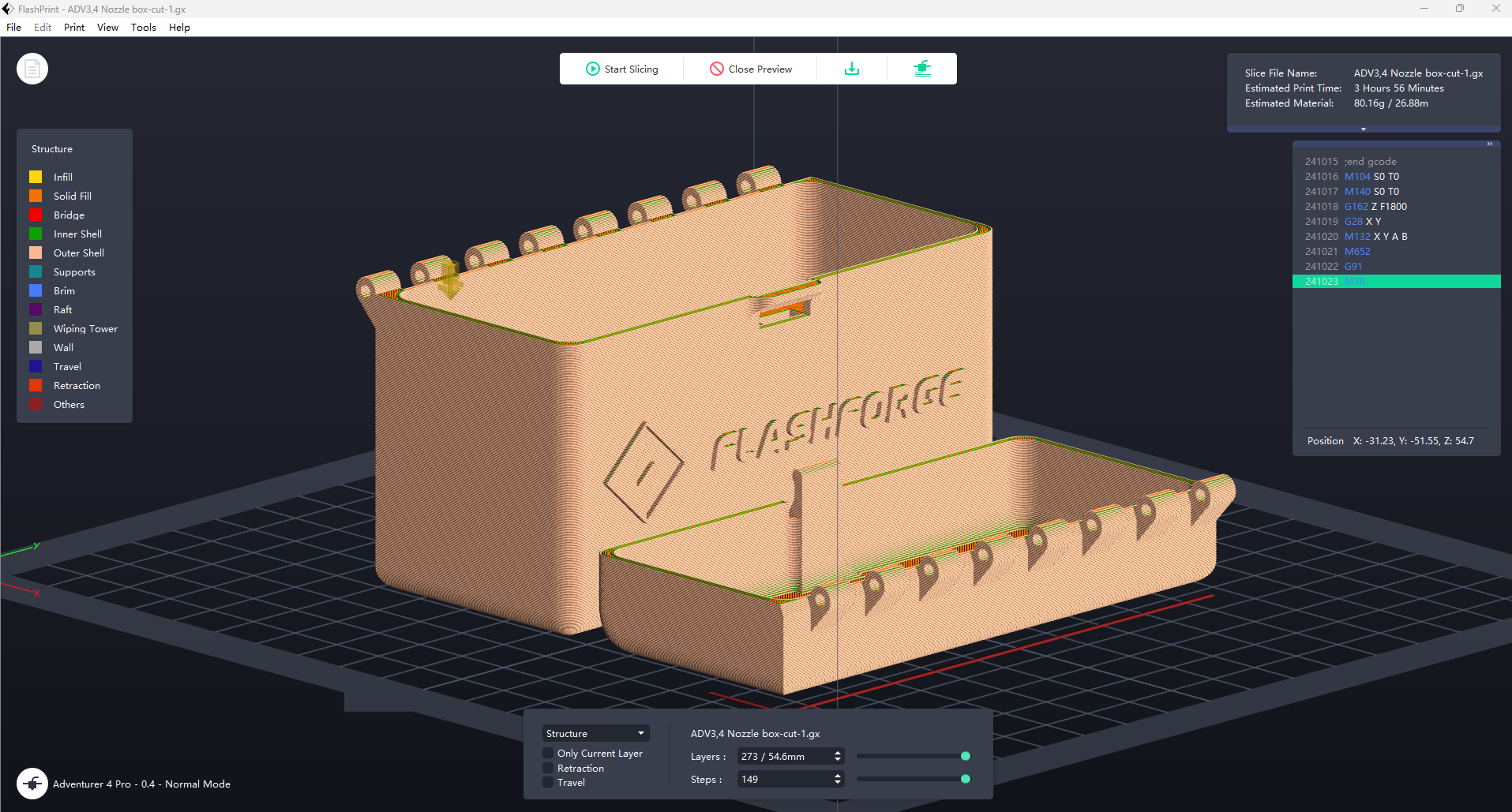The width and height of the screenshot is (1512, 812).
Task: Click the file document icon at top left
Action: [x=32, y=69]
